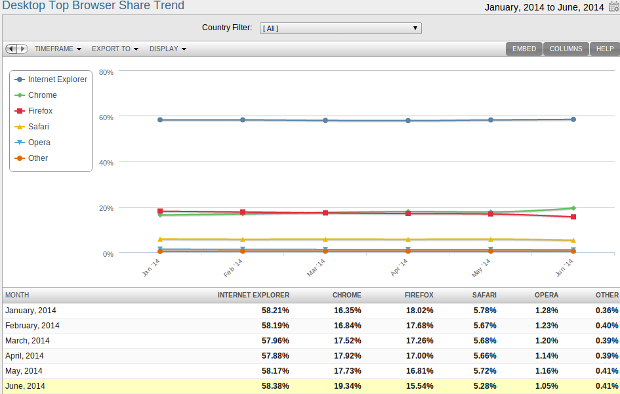Click the EMBED button
The height and width of the screenshot is (394, 620).
[524, 49]
